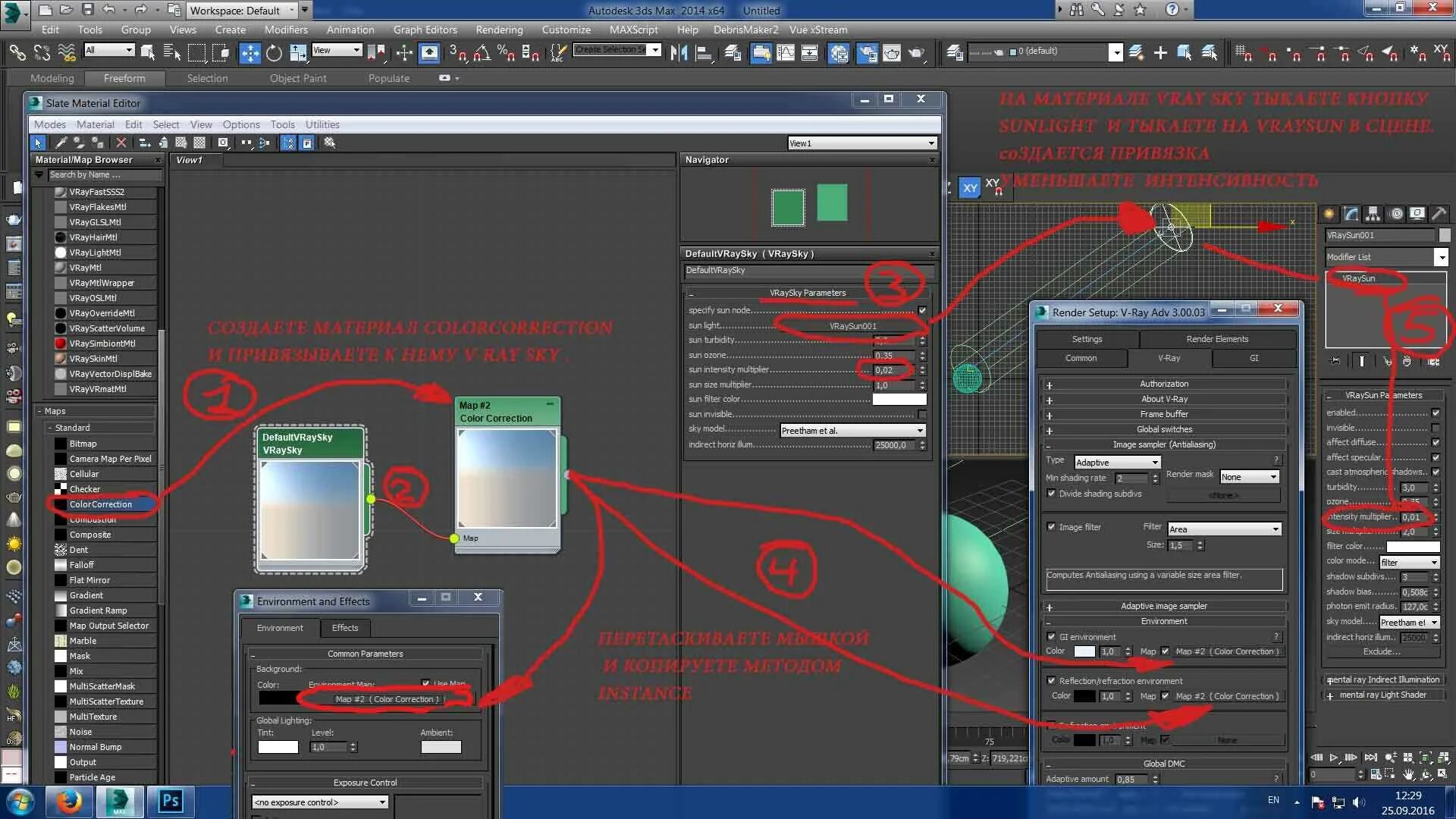The height and width of the screenshot is (819, 1456).
Task: Expand the Frame buffer rollout
Action: [x=1164, y=415]
